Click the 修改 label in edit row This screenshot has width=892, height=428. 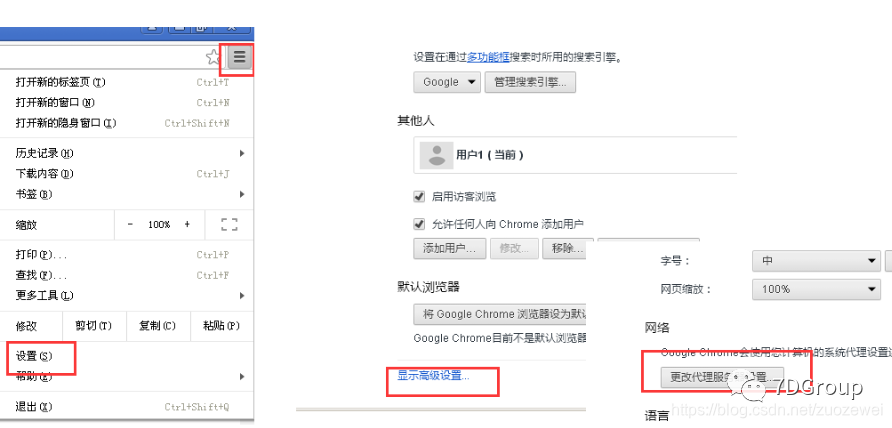point(26,326)
